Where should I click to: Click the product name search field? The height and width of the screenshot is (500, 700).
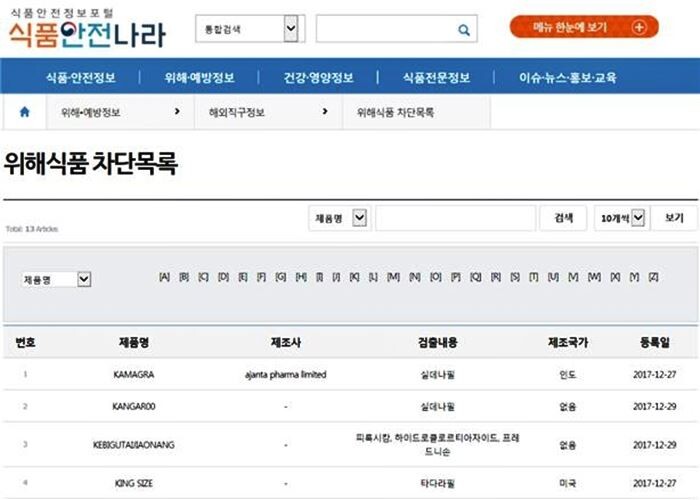point(455,218)
